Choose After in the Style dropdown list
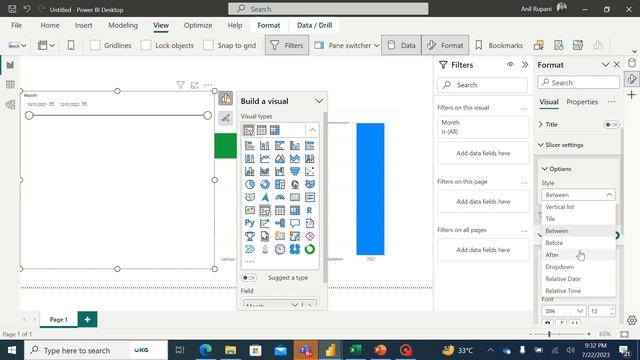The width and height of the screenshot is (640, 360). [578, 255]
